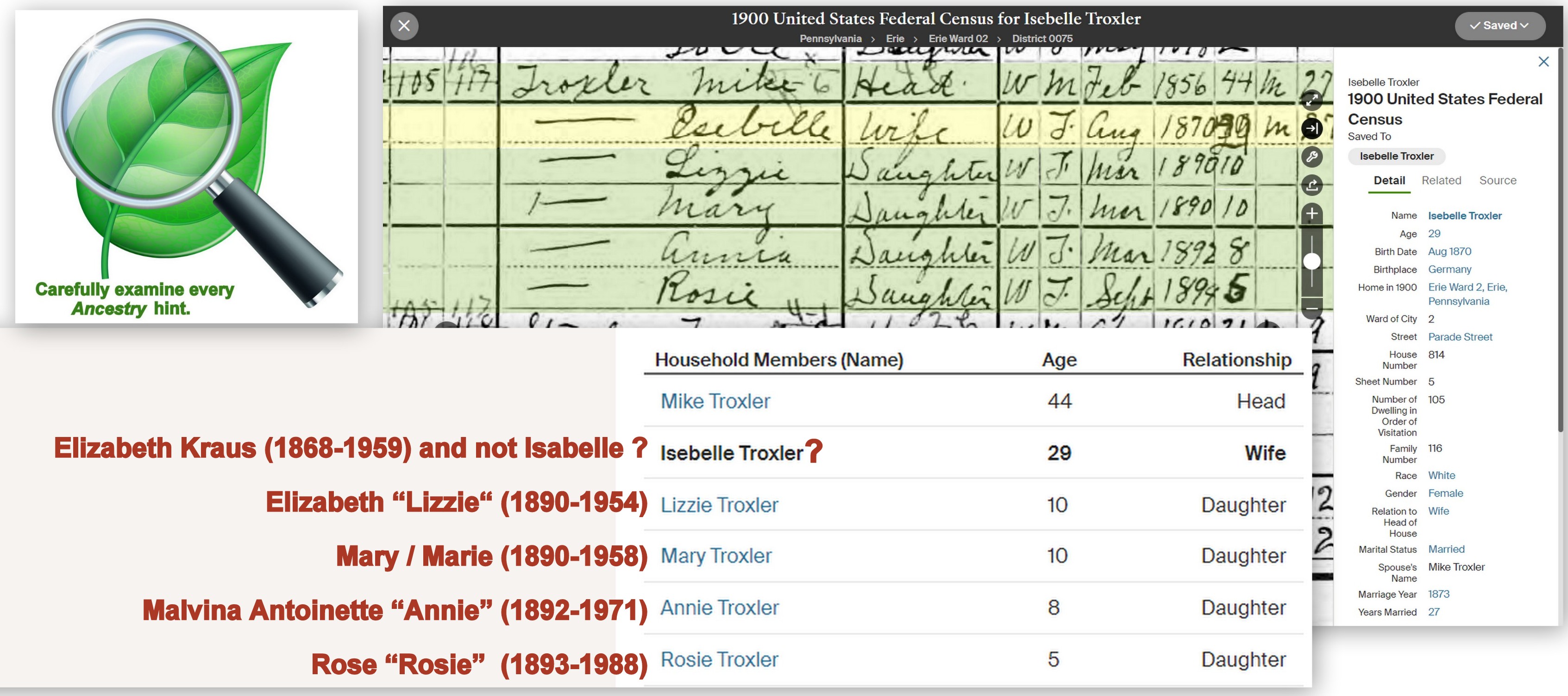
Task: Zoom in with the plus button
Action: click(x=1312, y=214)
